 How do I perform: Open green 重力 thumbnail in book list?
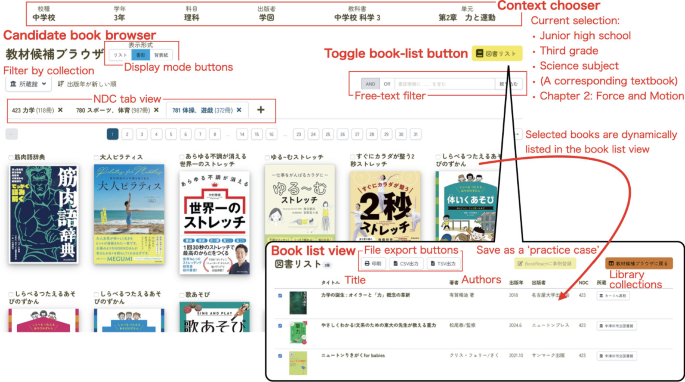click(298, 333)
